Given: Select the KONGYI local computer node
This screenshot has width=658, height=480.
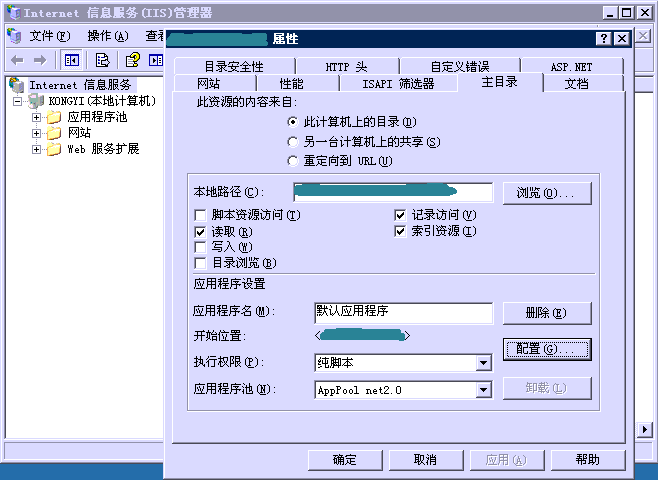Looking at the screenshot, I should [100, 101].
